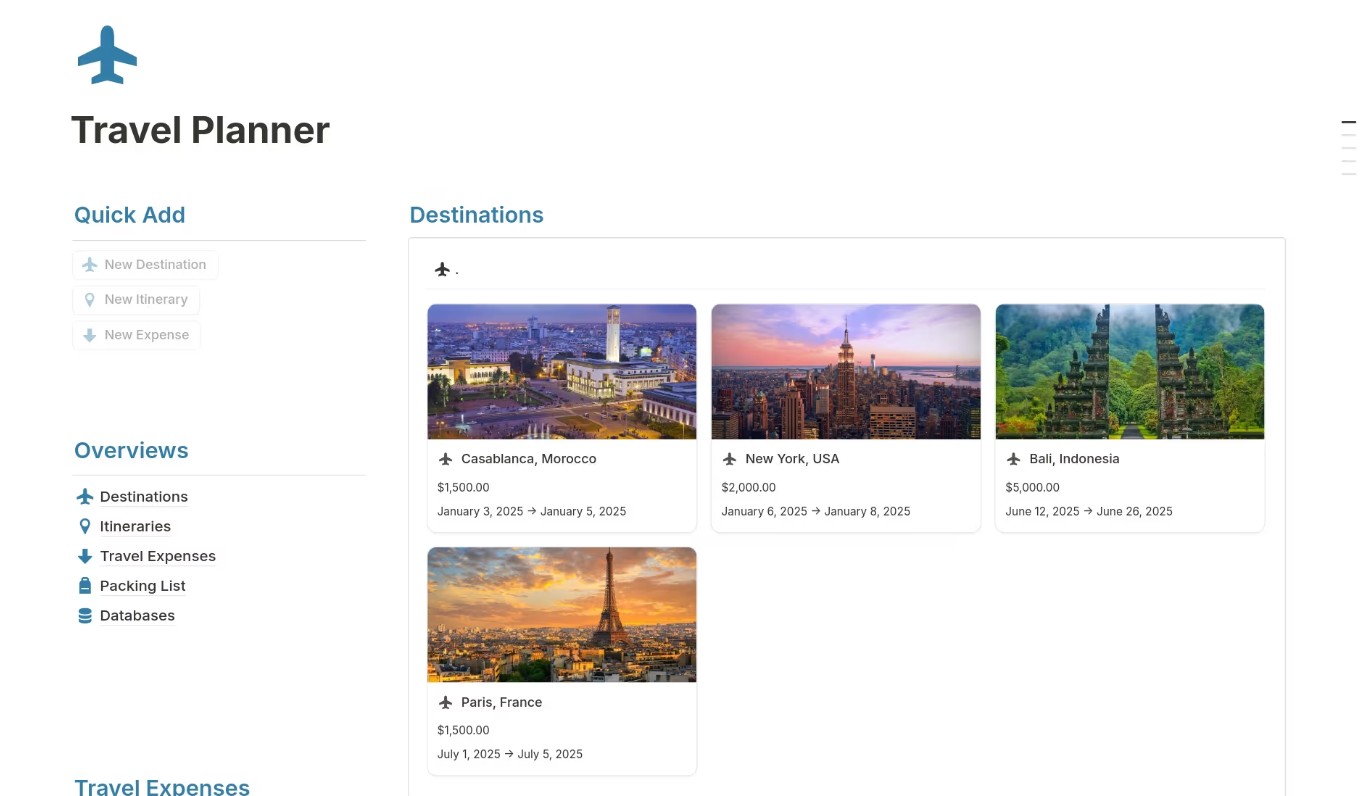The image size is (1360, 796).
Task: Click airplane icon beside Destinations overview link
Action: coord(85,497)
